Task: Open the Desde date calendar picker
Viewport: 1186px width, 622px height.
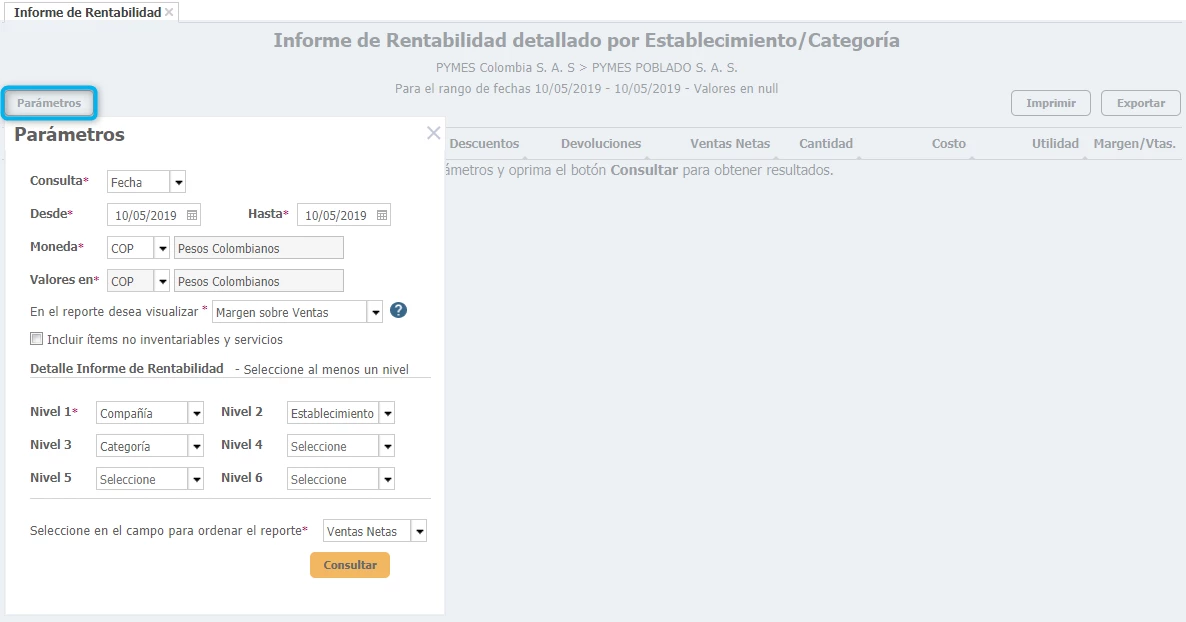Action: tap(192, 215)
